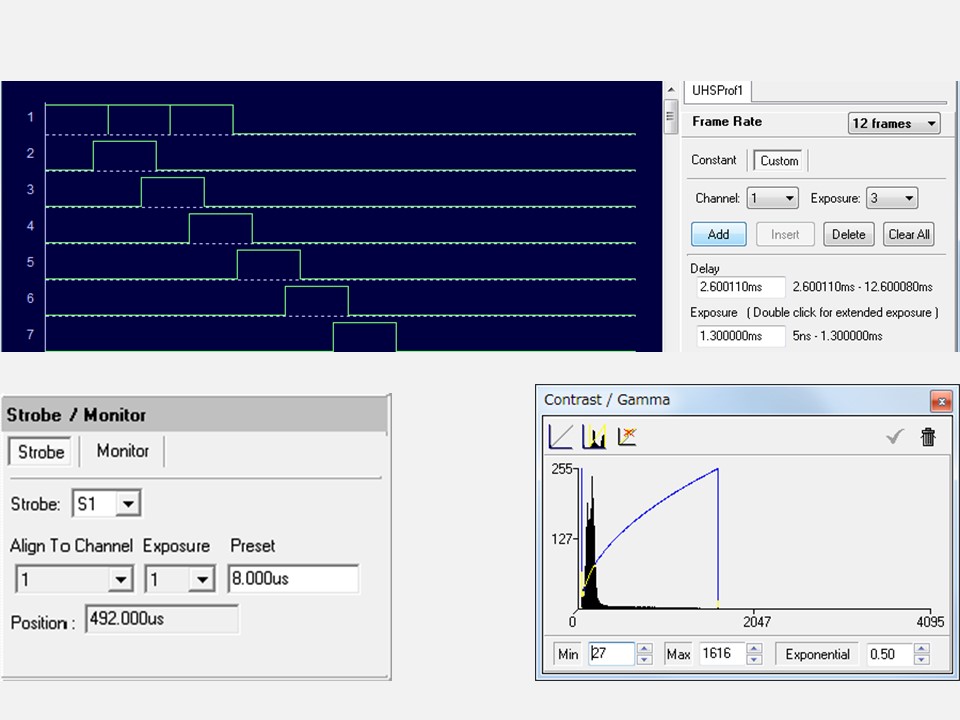Click the Max label button in Contrast/Gamma
The image size is (960, 720).
(x=678, y=654)
